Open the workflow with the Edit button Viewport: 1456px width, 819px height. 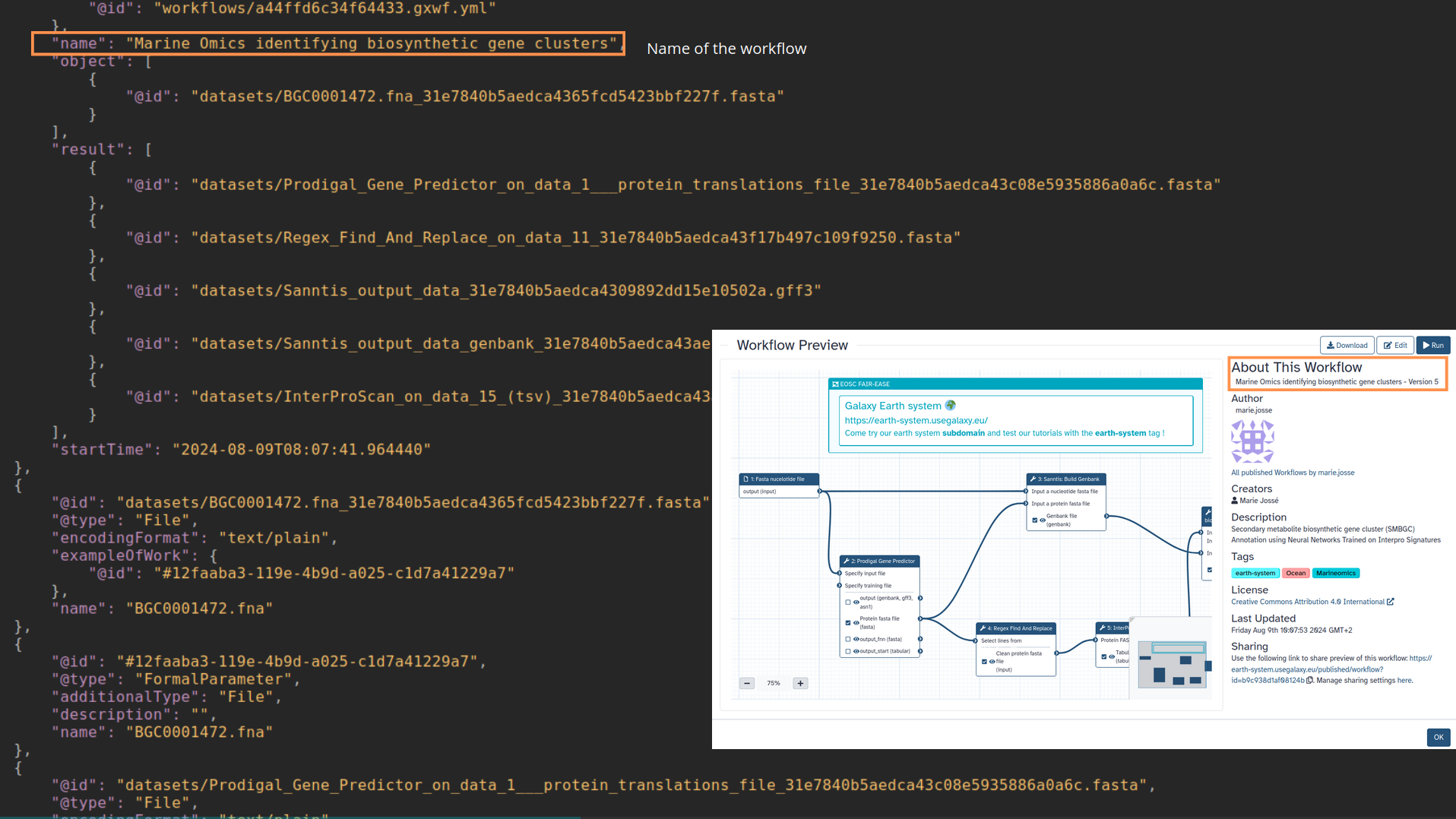pos(1394,345)
